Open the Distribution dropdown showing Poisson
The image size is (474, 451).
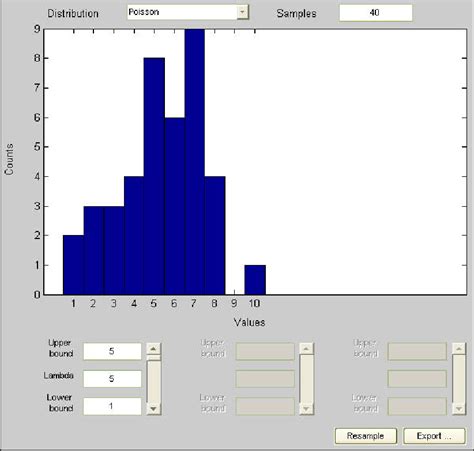coord(188,12)
